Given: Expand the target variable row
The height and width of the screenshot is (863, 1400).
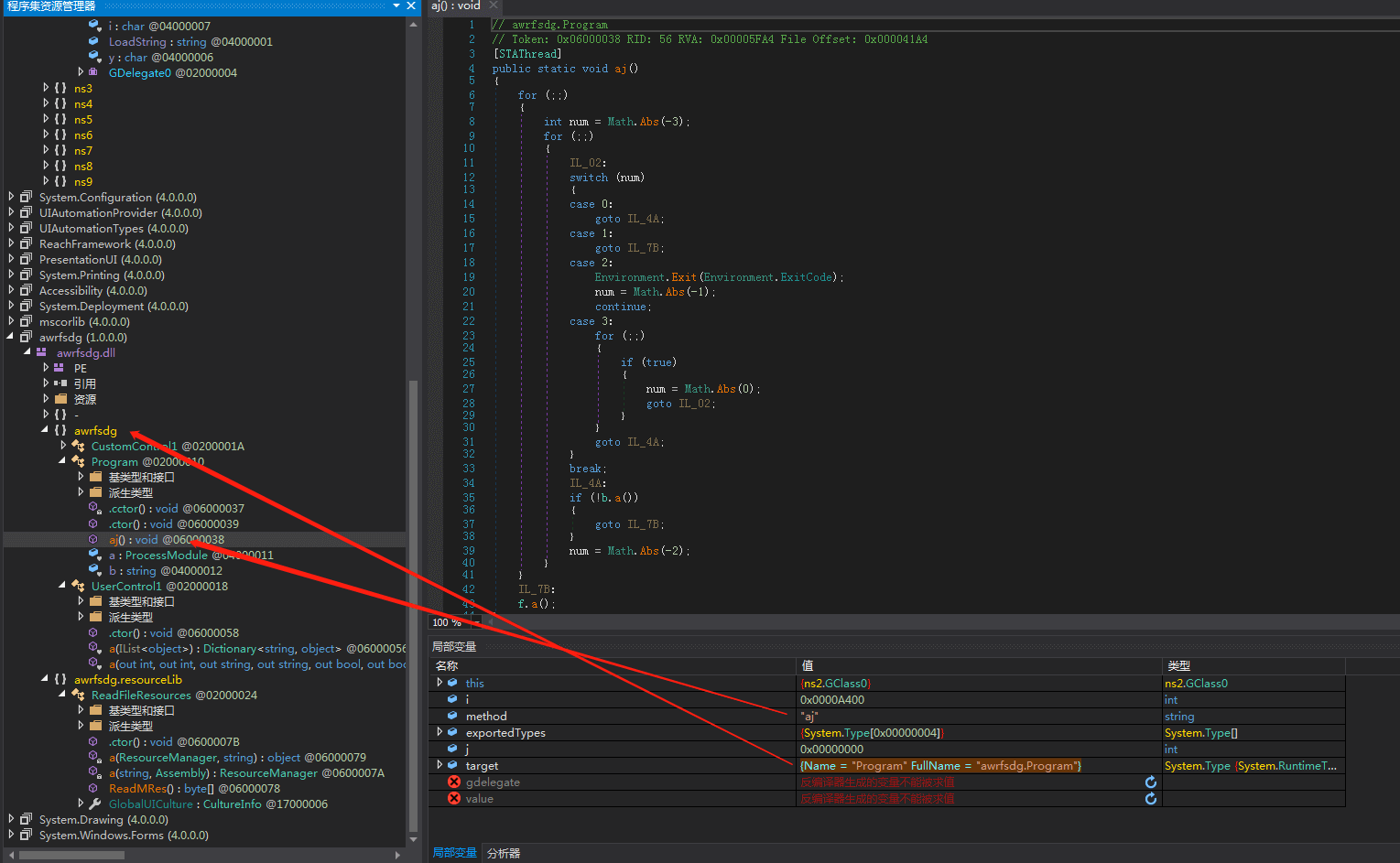Looking at the screenshot, I should (440, 765).
